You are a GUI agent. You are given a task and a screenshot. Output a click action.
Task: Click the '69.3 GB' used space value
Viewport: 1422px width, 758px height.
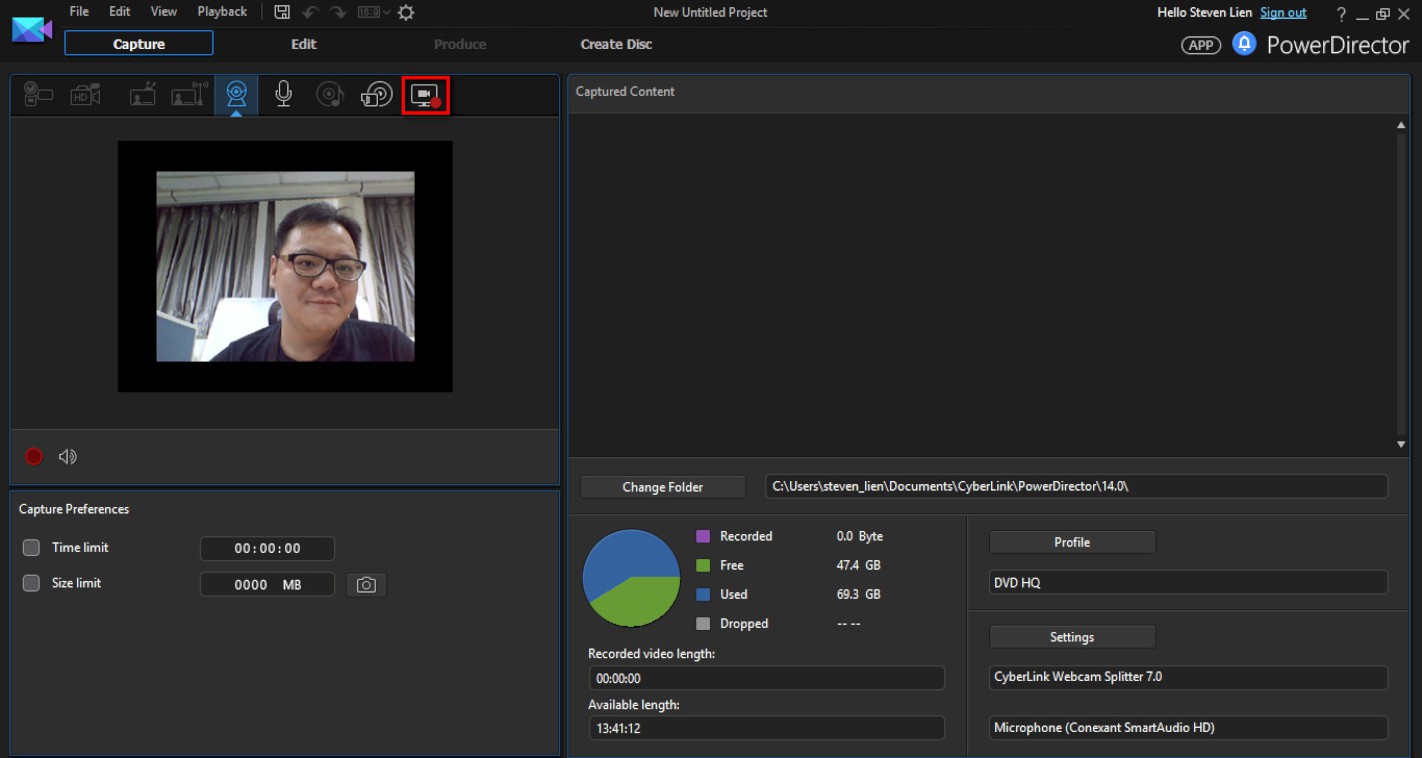click(x=859, y=594)
